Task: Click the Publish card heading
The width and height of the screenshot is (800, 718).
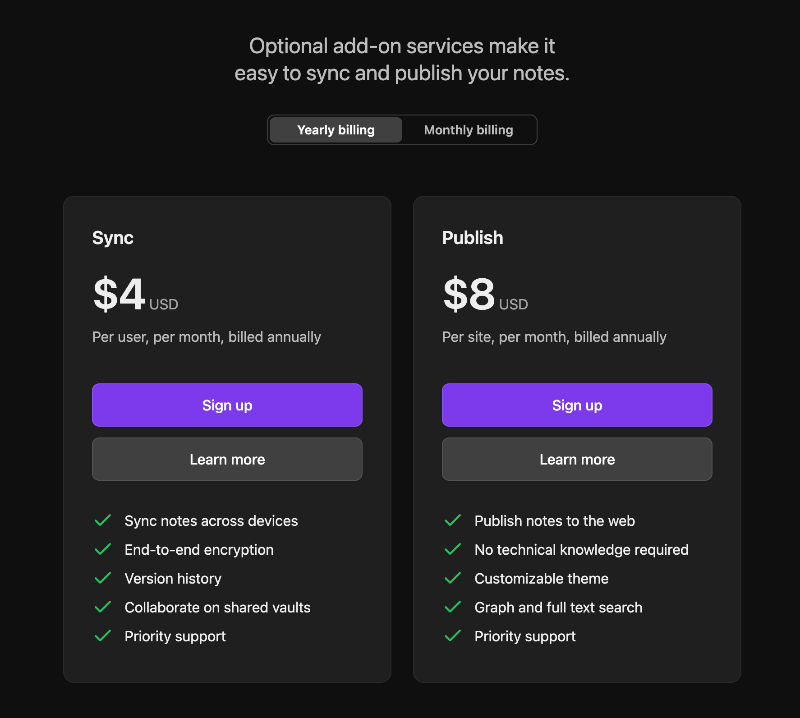Action: tap(473, 238)
